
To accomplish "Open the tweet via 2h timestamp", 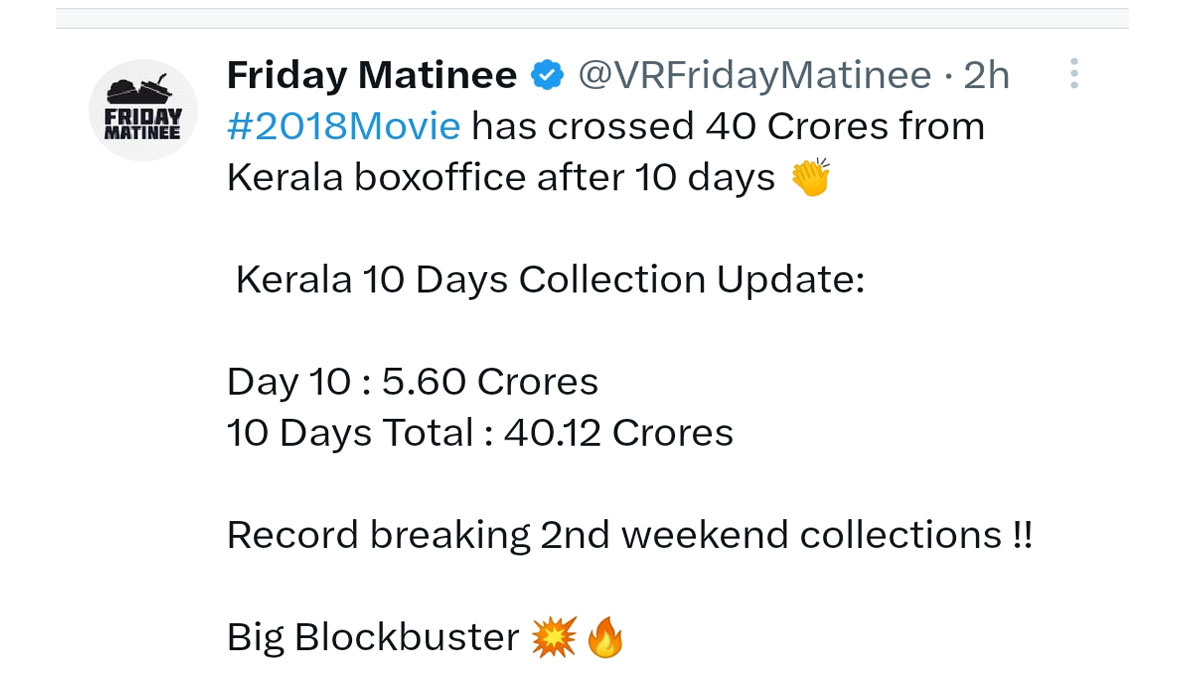I will (x=986, y=75).
